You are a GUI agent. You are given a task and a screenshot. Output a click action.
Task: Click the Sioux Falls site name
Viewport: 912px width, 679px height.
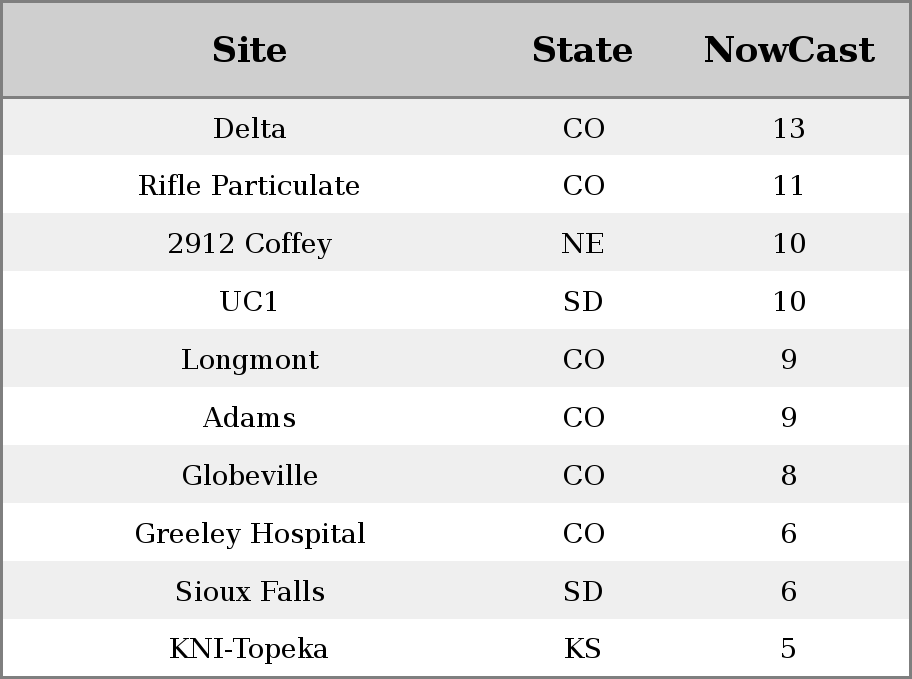250,591
